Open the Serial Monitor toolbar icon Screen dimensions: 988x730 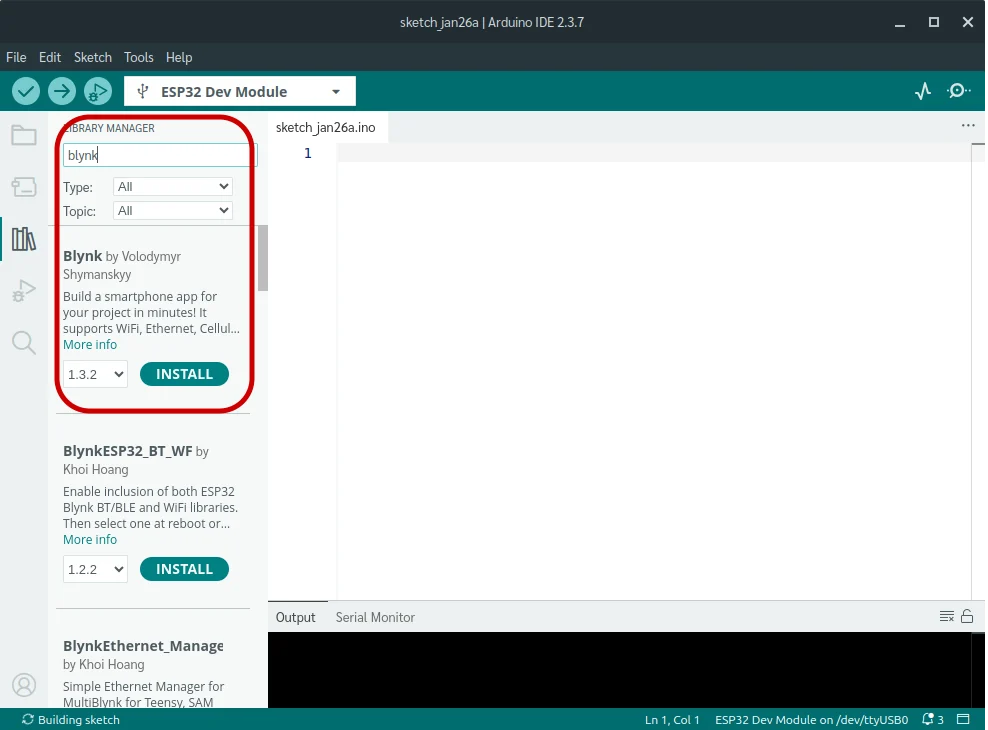click(959, 91)
